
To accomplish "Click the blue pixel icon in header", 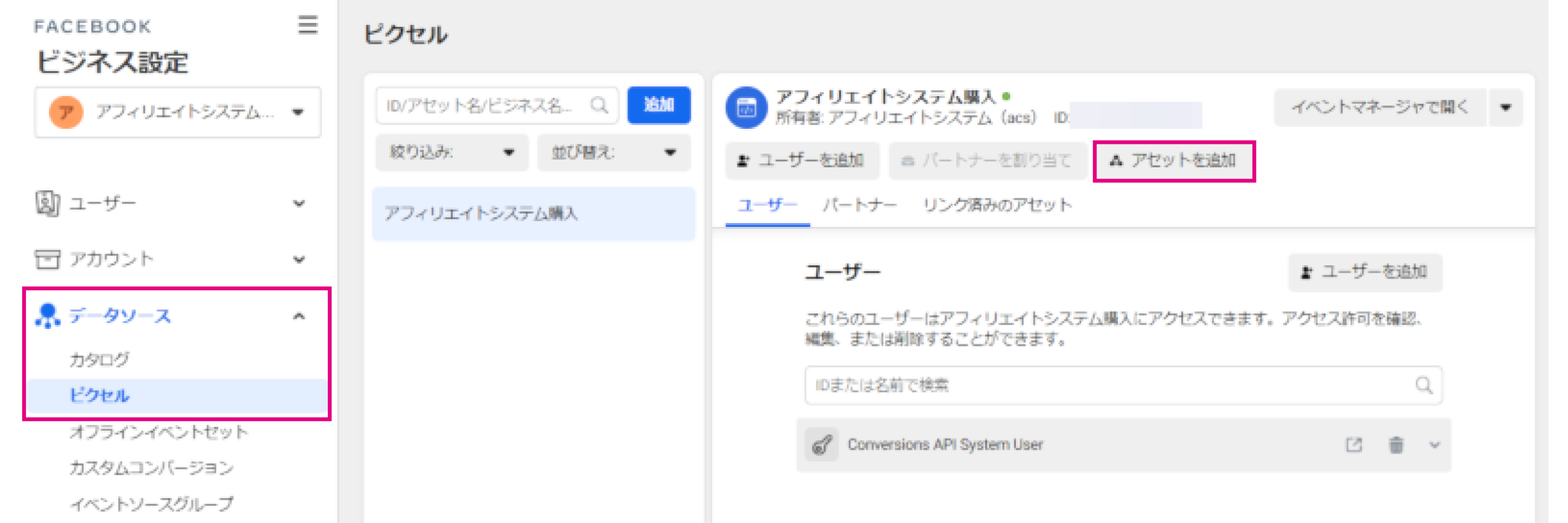I will (x=746, y=108).
